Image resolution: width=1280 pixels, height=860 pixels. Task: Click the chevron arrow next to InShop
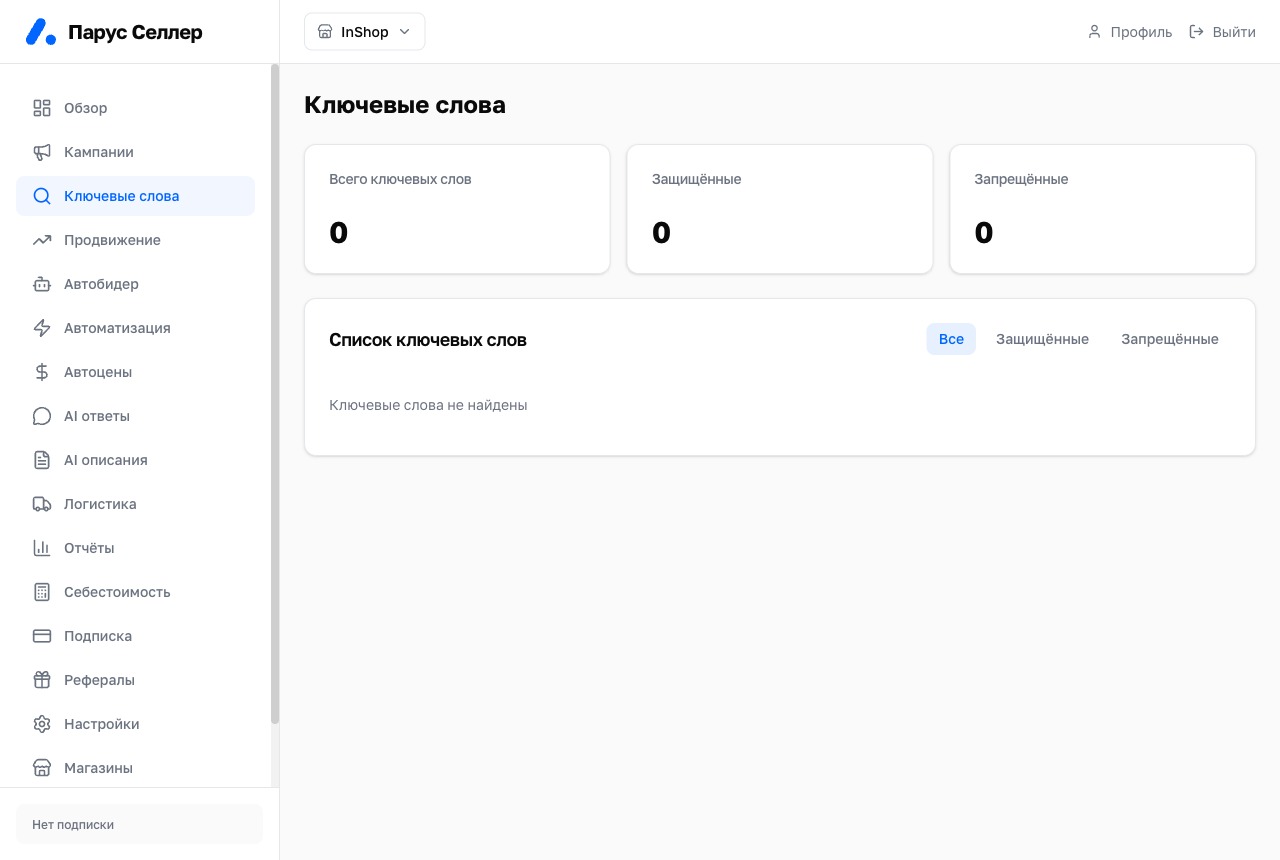click(405, 32)
